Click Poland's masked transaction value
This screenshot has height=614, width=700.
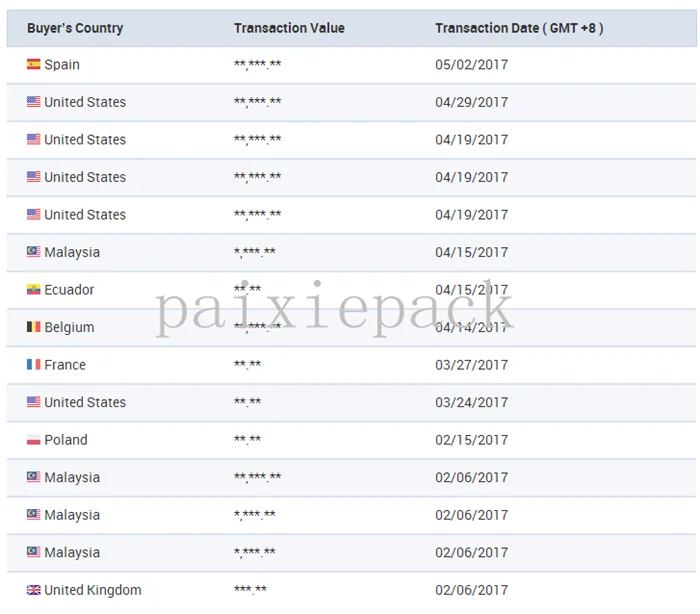247,439
